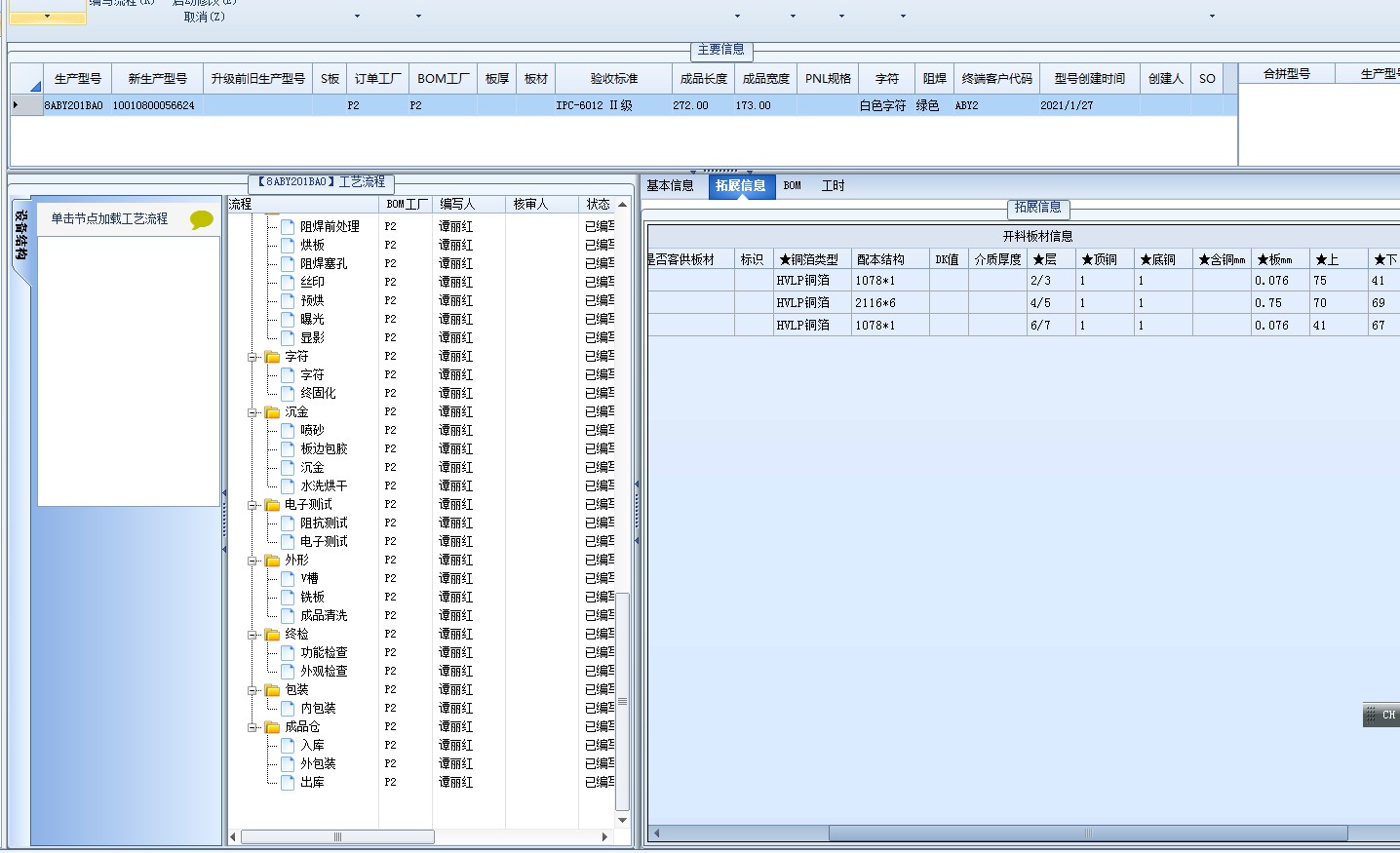Image resolution: width=1400 pixels, height=853 pixels.
Task: Sort by the 生产型号 column header
Action: pyautogui.click(x=77, y=79)
